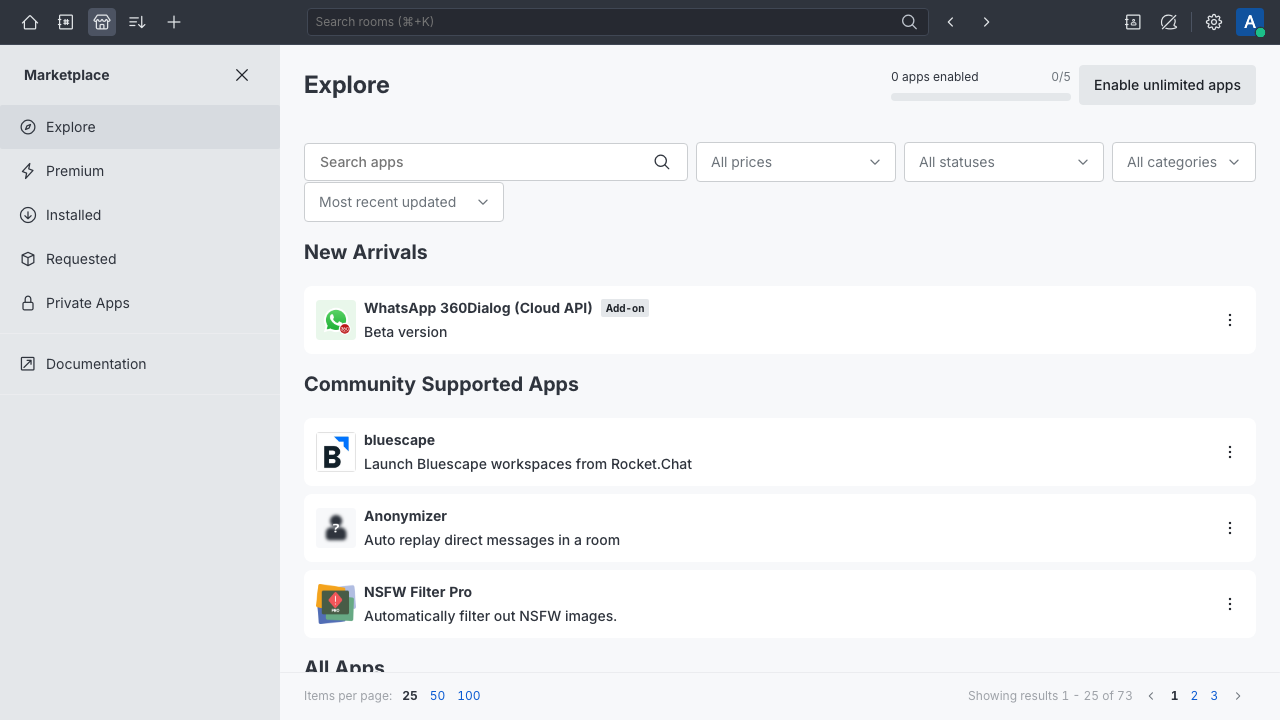This screenshot has height=720, width=1280.
Task: Set items per page to 25
Action: pos(410,696)
